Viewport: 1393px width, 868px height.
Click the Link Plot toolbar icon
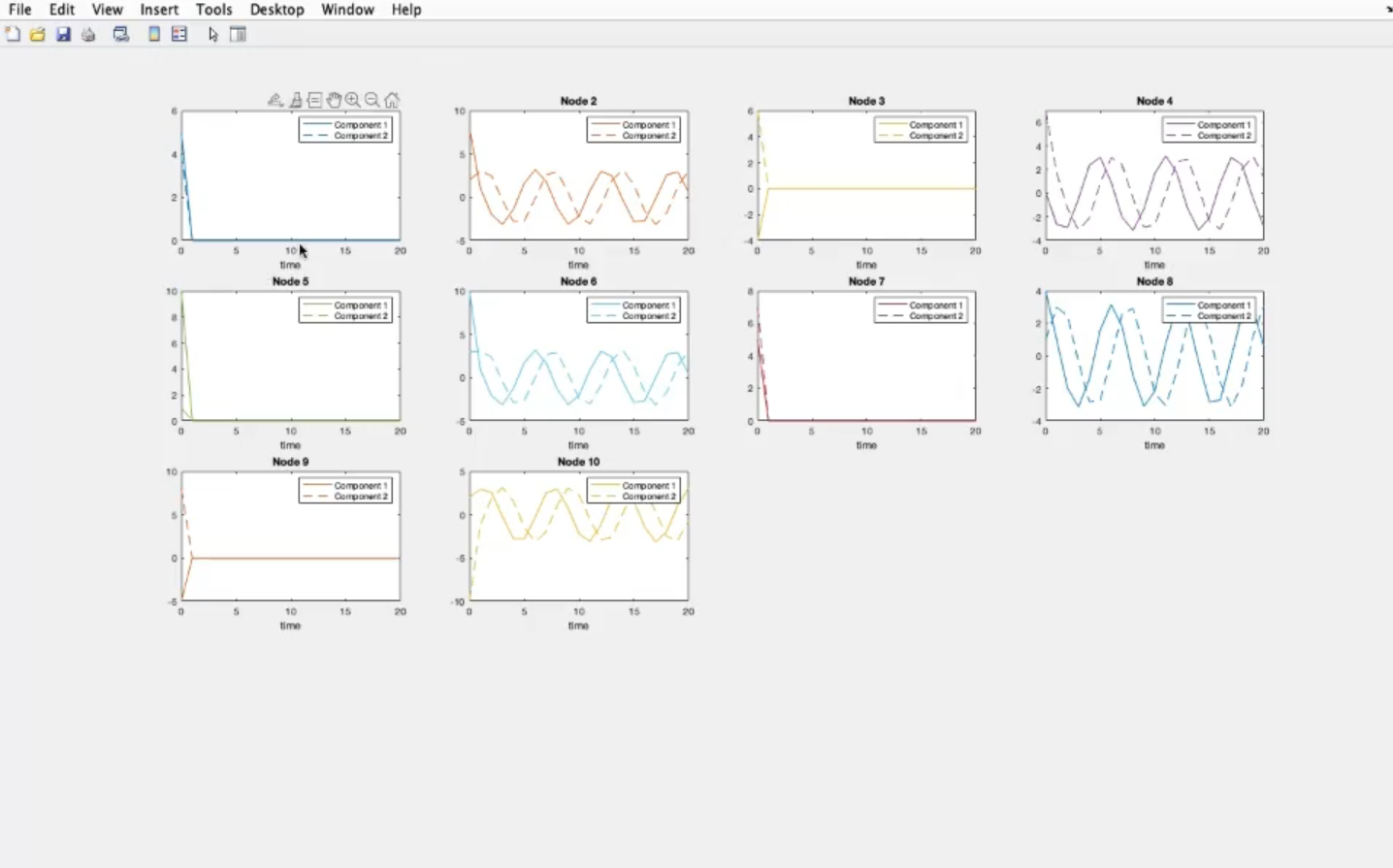coord(121,35)
